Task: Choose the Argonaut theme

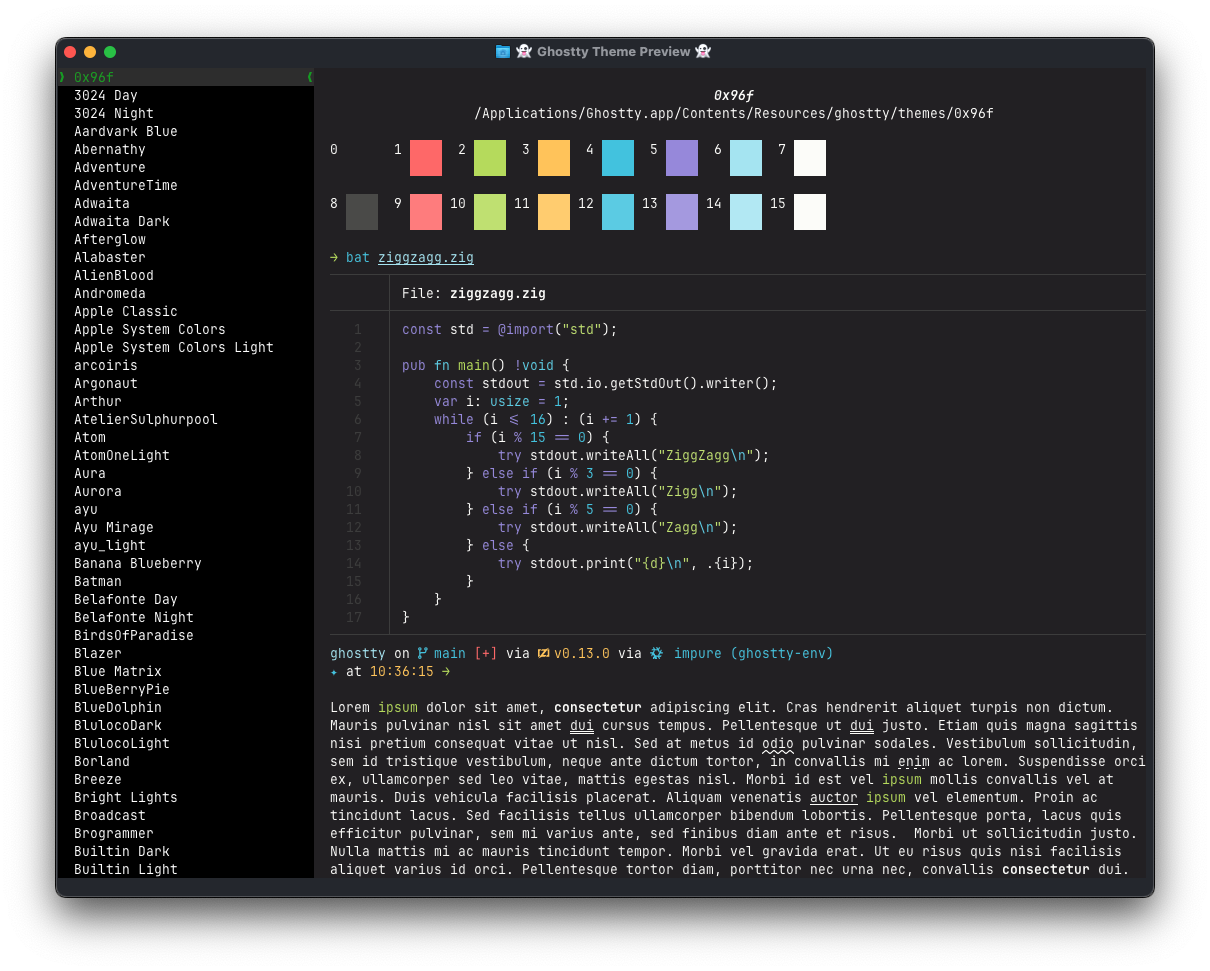Action: click(106, 384)
